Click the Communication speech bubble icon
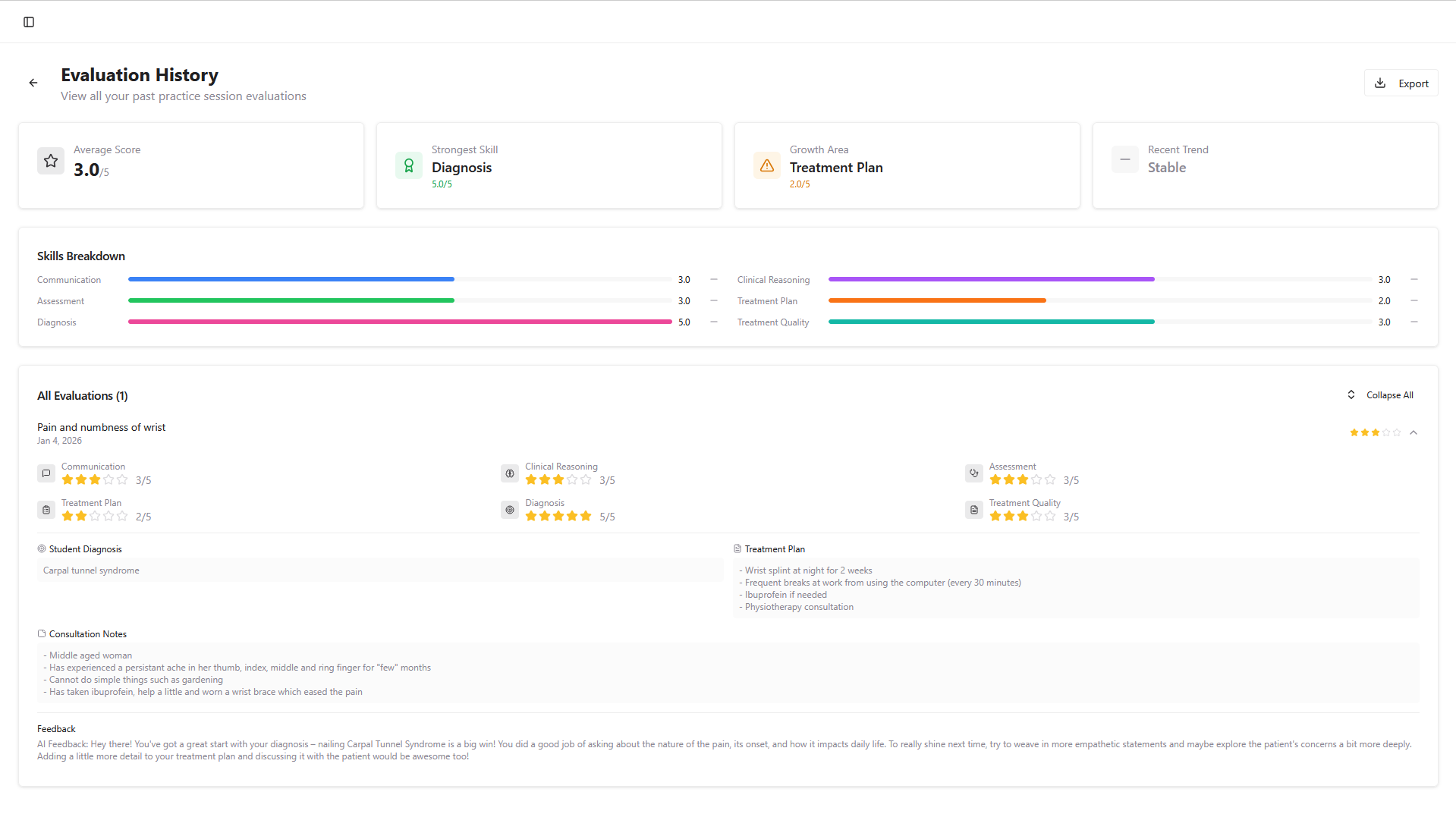1456x814 pixels. point(46,473)
